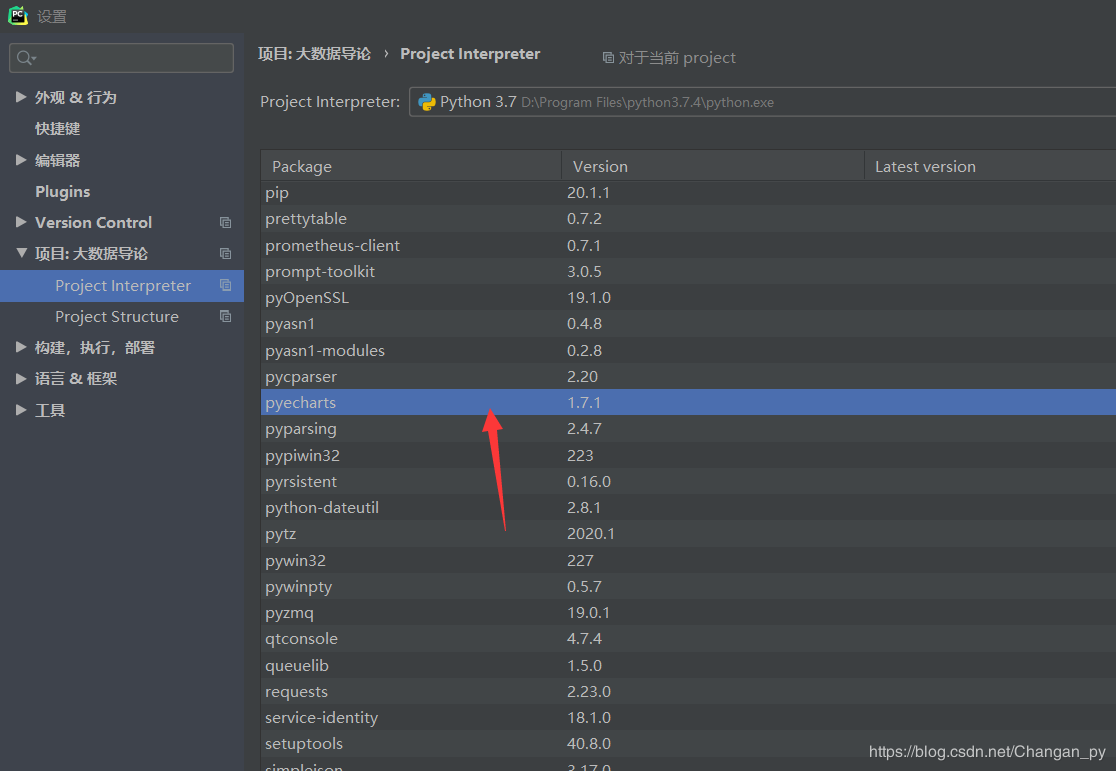Select the setuptools package row

688,744
